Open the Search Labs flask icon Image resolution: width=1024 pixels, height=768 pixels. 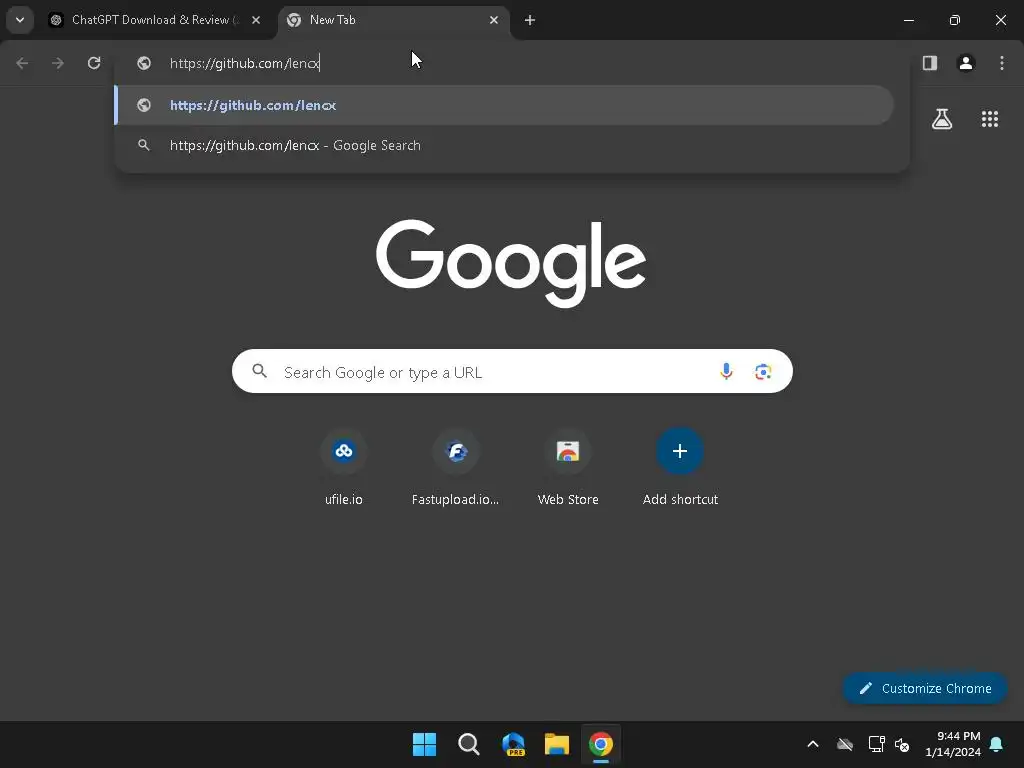coord(942,119)
